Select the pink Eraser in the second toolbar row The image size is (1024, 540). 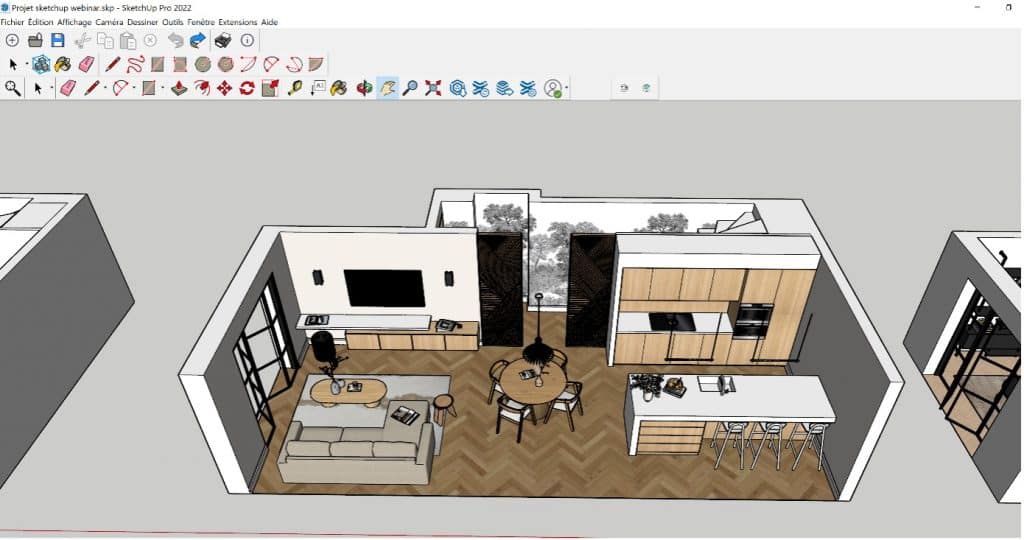click(x=86, y=64)
